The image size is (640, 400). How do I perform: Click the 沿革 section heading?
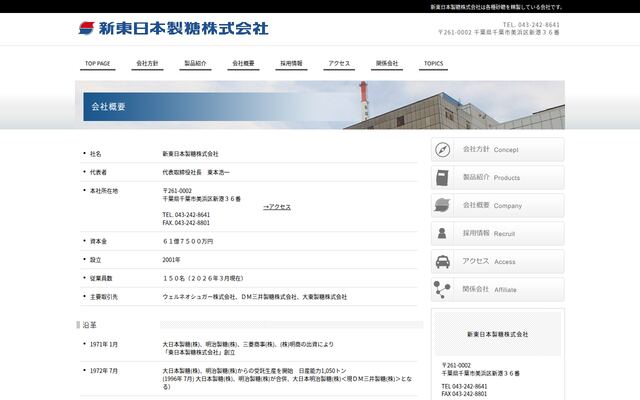[89, 325]
